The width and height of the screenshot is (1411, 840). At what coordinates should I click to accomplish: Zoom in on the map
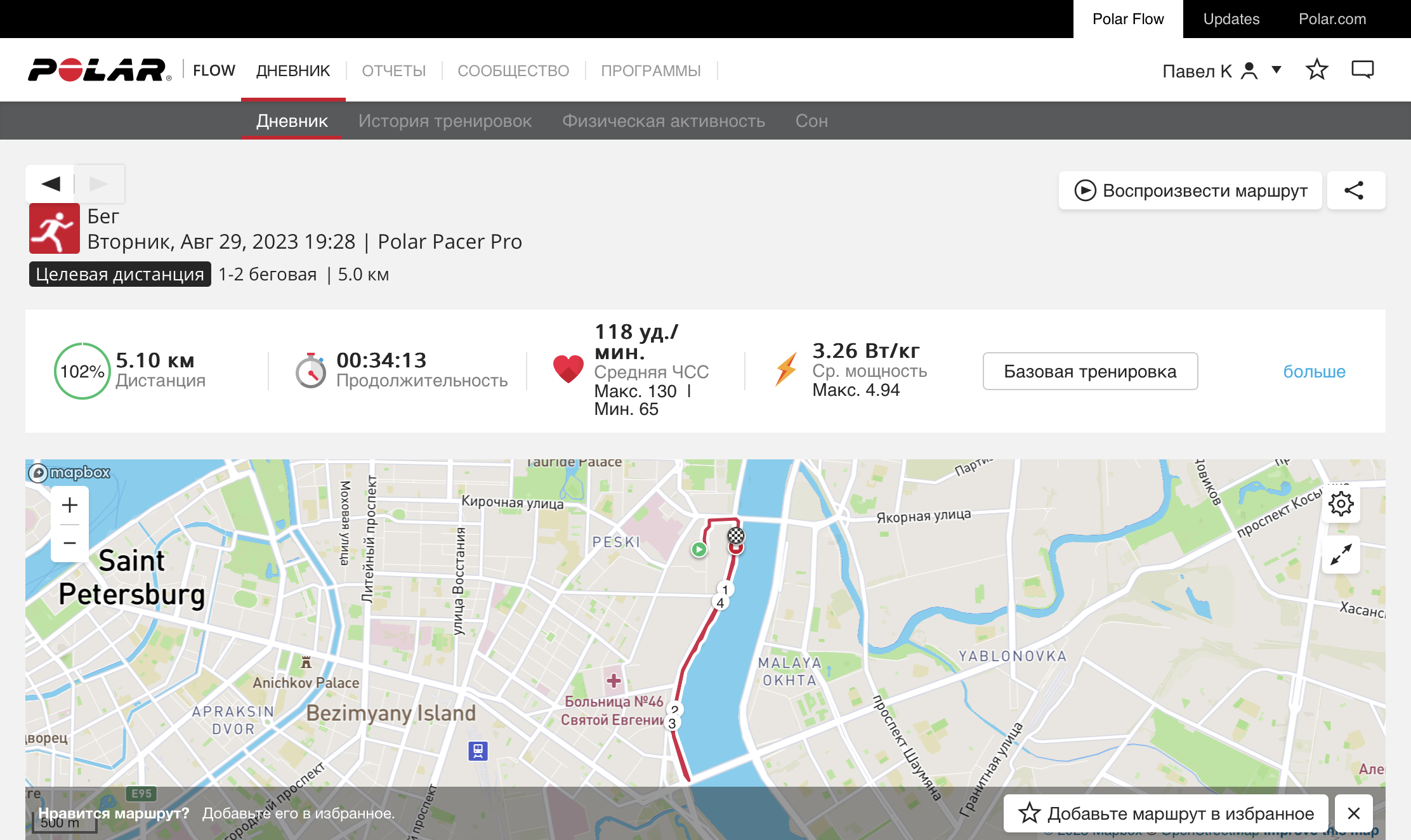[x=70, y=506]
